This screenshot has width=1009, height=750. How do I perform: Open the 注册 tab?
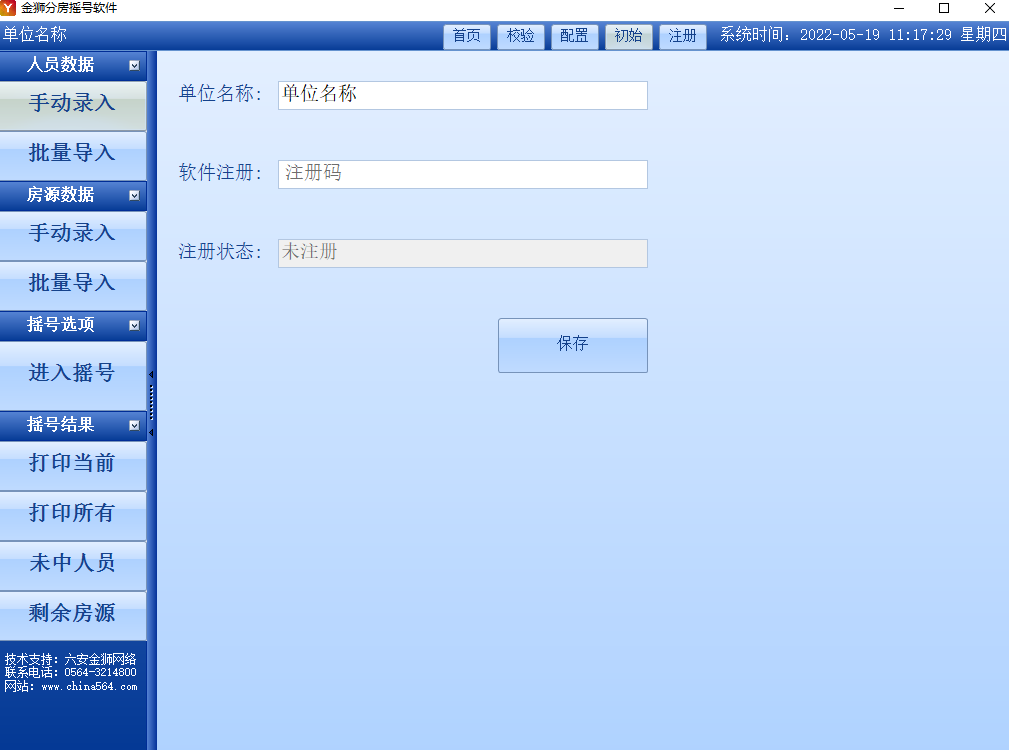682,36
